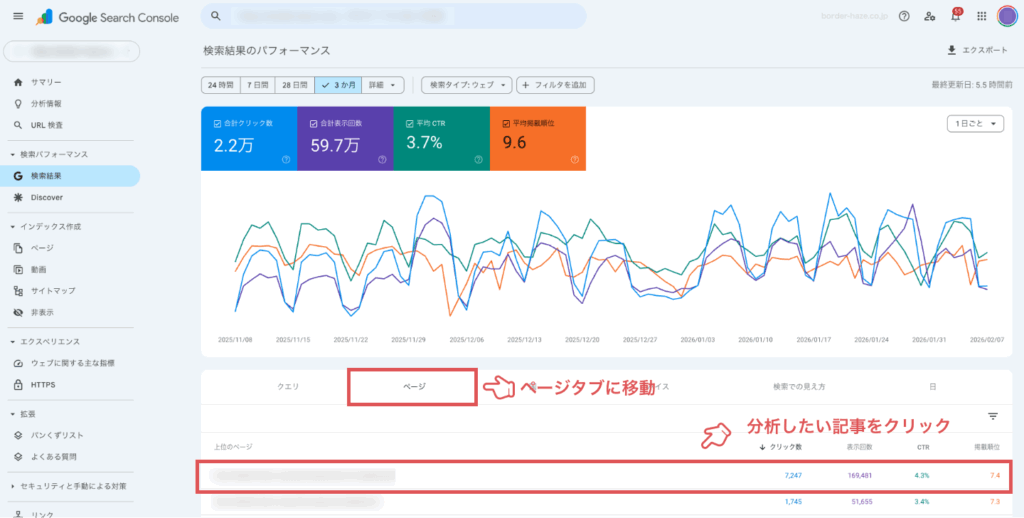Click the top page row with 7,247 clicks
The image size is (1024, 518).
point(605,476)
